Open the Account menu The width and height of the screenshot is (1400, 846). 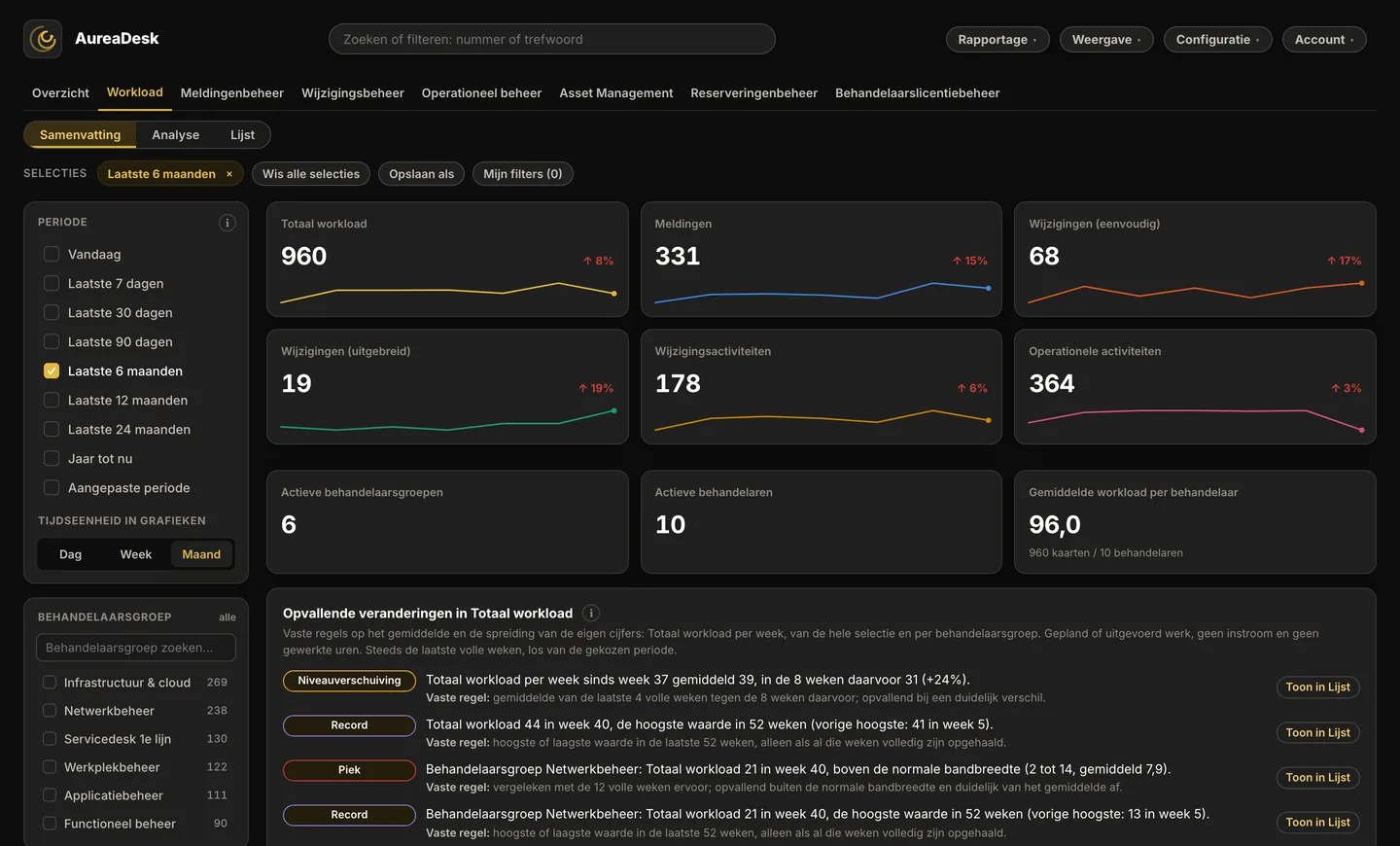pyautogui.click(x=1324, y=39)
